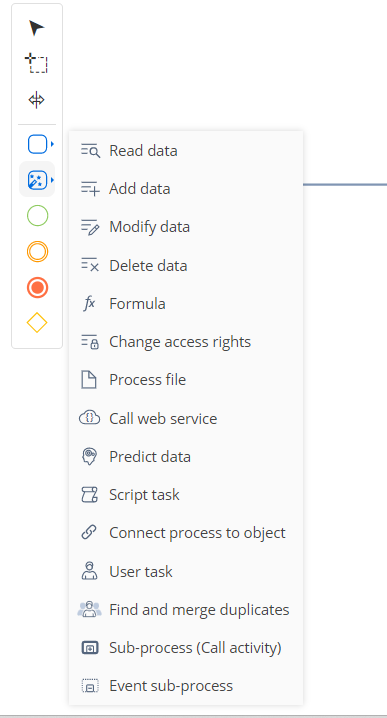Activate the marquee selection tool
The width and height of the screenshot is (387, 718).
pyautogui.click(x=37, y=63)
